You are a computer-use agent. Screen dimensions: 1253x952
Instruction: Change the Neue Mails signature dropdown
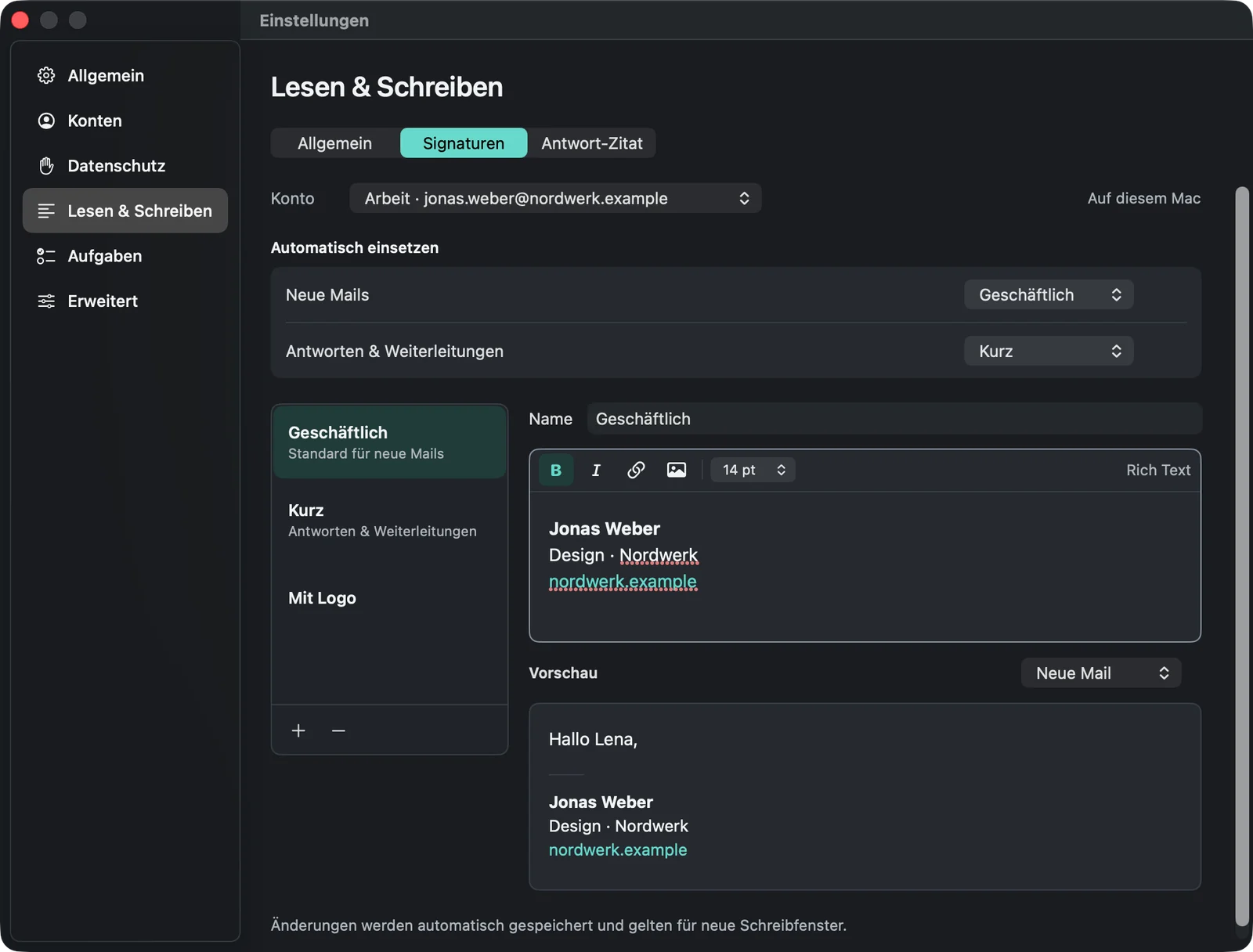(1049, 294)
